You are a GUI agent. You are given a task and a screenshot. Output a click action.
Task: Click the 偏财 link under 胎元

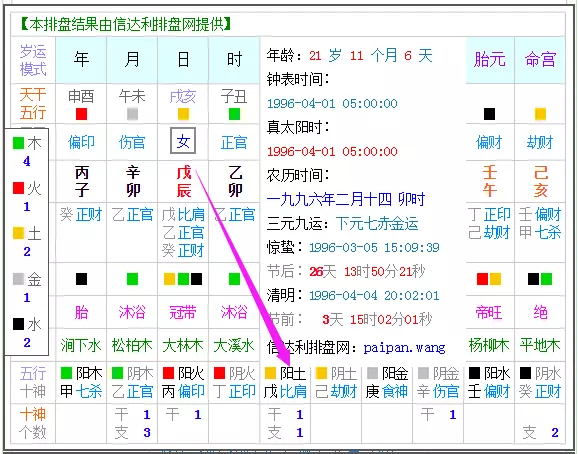(489, 142)
